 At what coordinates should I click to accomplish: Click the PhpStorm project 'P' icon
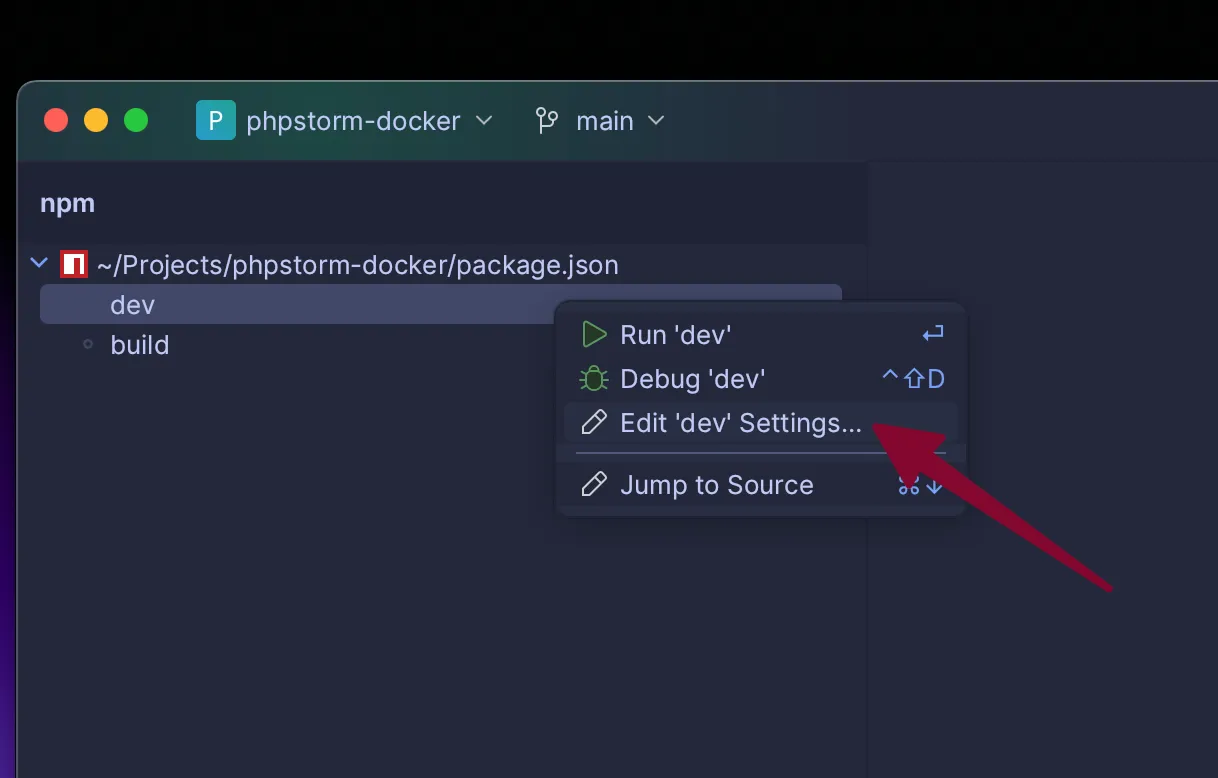(x=215, y=121)
